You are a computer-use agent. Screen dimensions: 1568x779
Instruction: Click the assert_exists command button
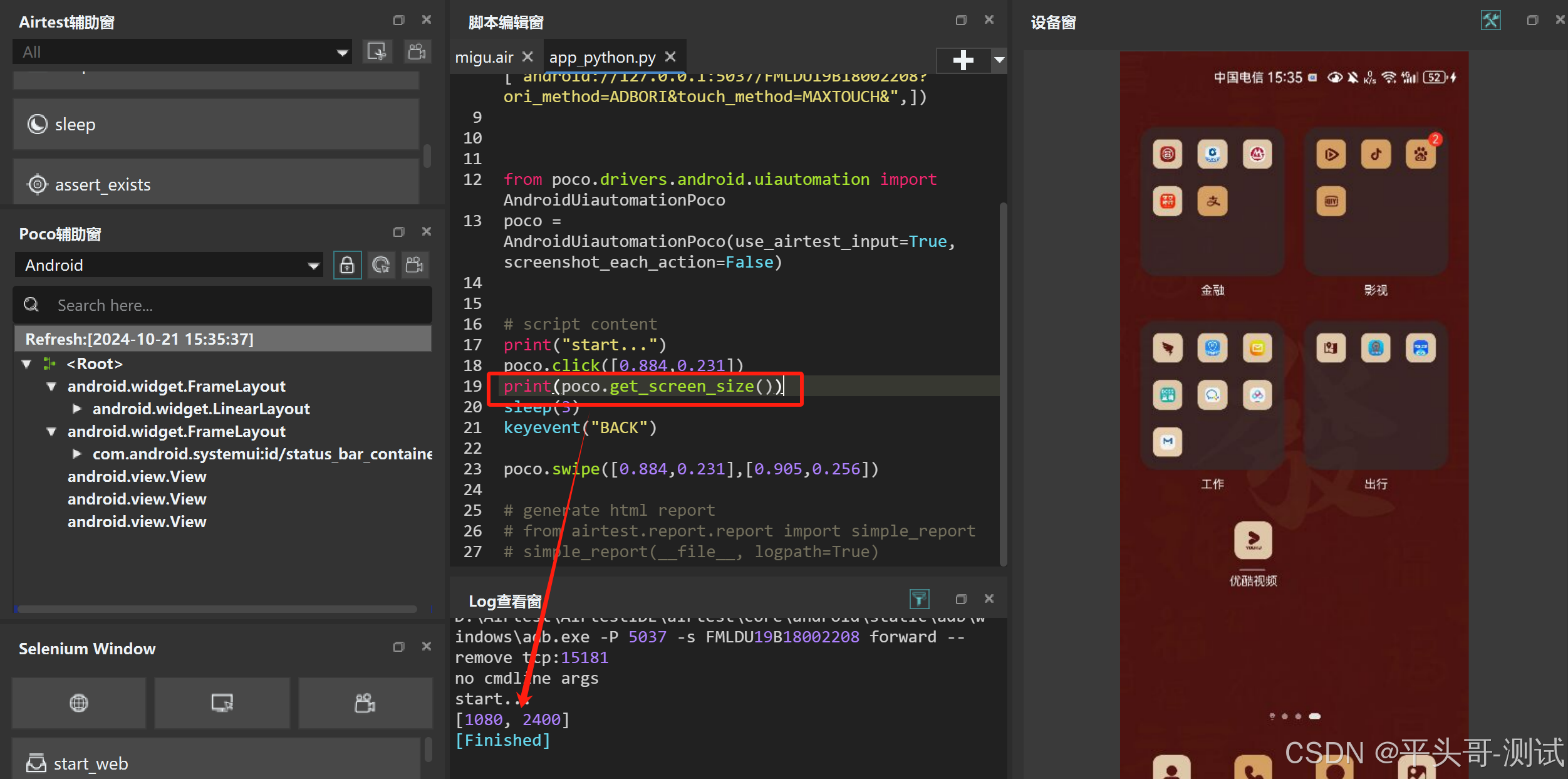215,184
